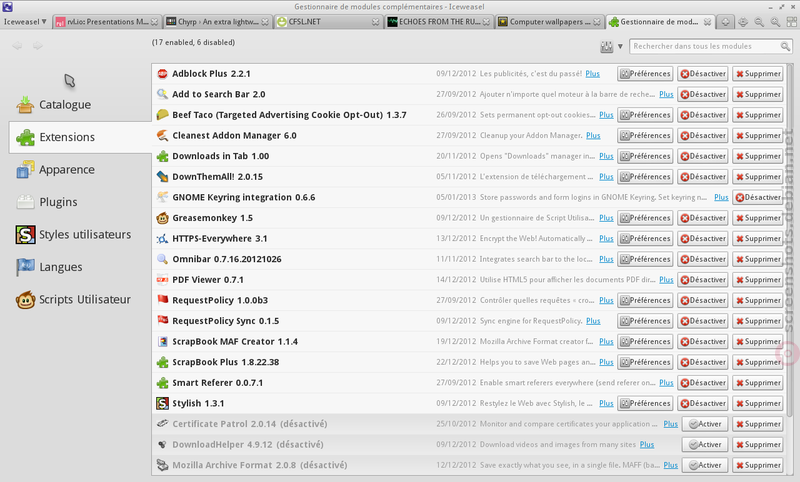
Task: Select the Apparence sidebar icon
Action: 25,169
